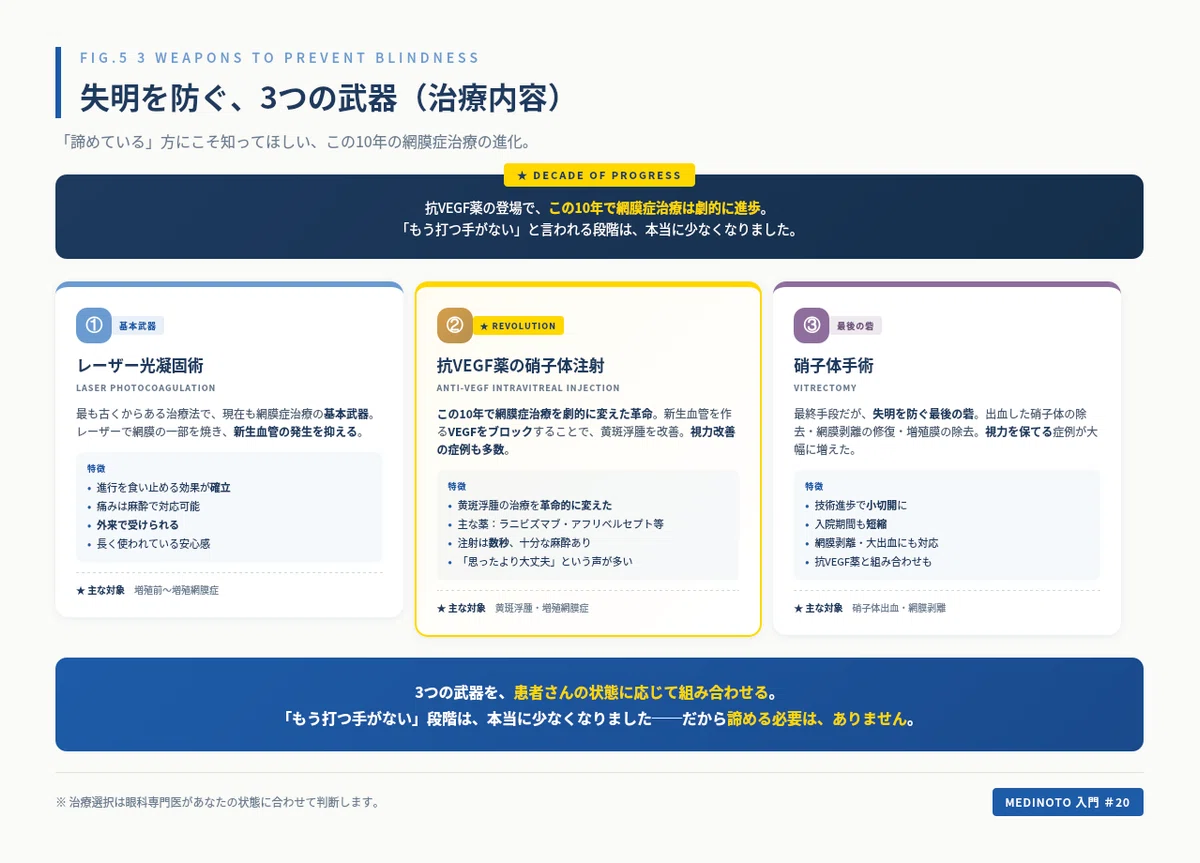Click the bullet 外来で受けられる
Viewport: 1200px width, 863px height.
click(x=138, y=525)
